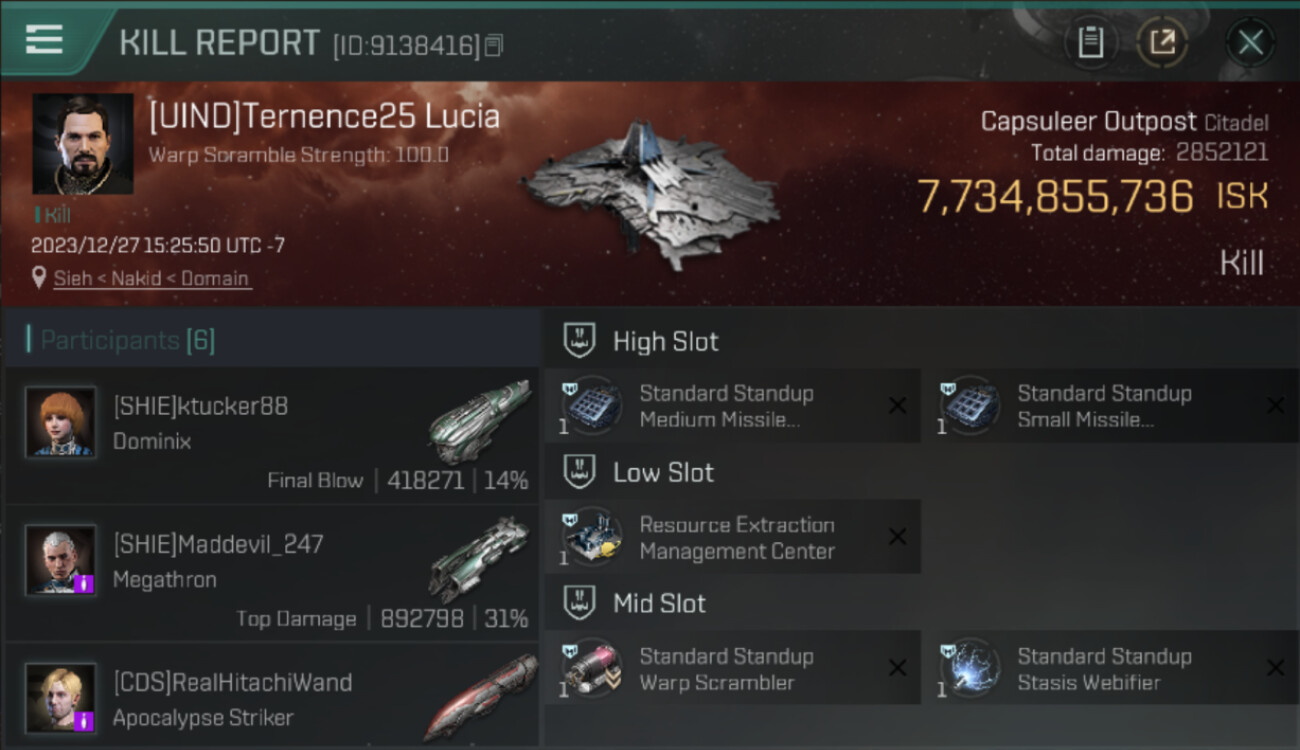Click the Standard Standup Stasis Webifier icon
This screenshot has width=1300, height=750.
970,668
